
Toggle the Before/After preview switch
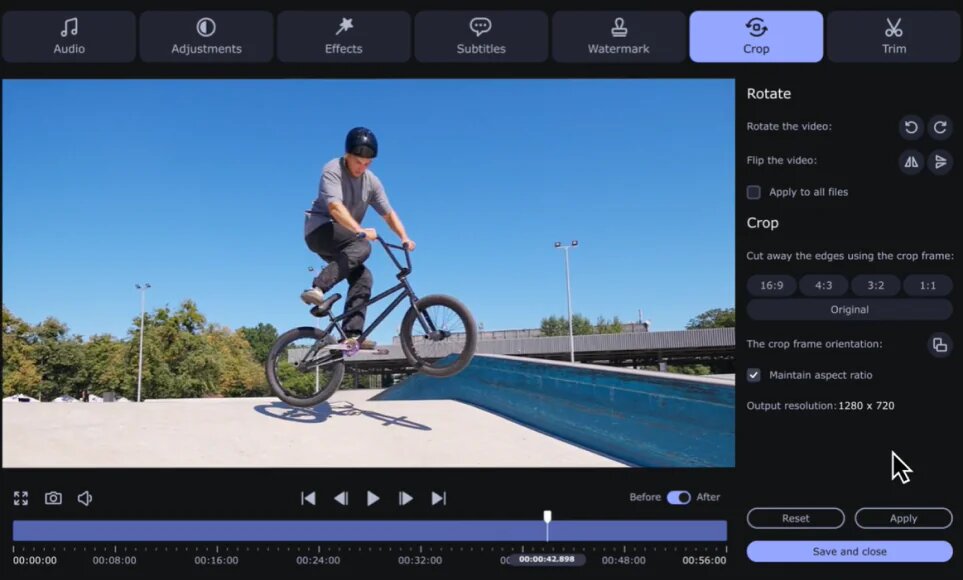pyautogui.click(x=679, y=497)
